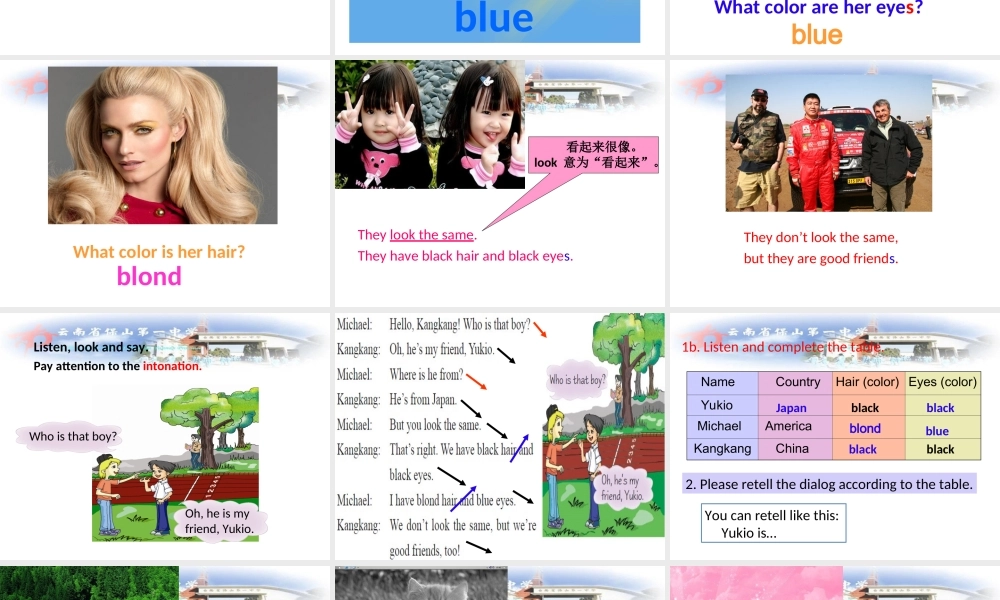The image size is (1000, 600).
Task: Click the blond answer text
Action: point(148,277)
